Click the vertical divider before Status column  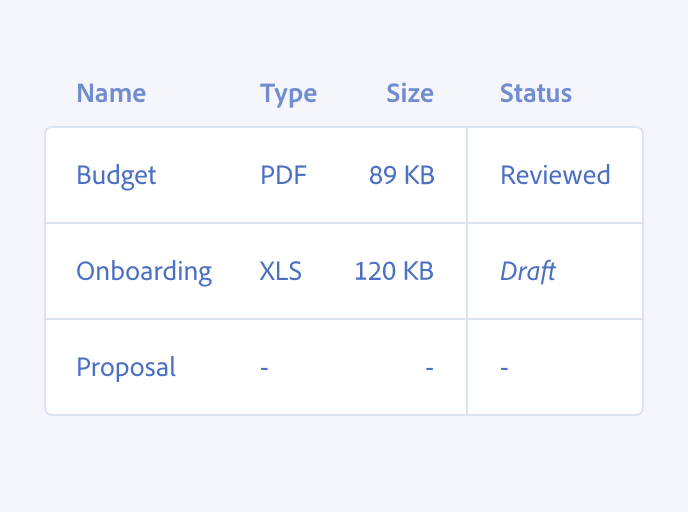click(467, 271)
